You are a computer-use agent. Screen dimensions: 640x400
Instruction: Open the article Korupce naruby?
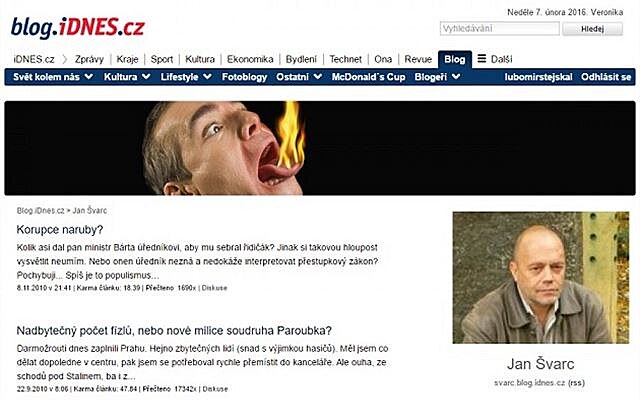click(x=60, y=230)
